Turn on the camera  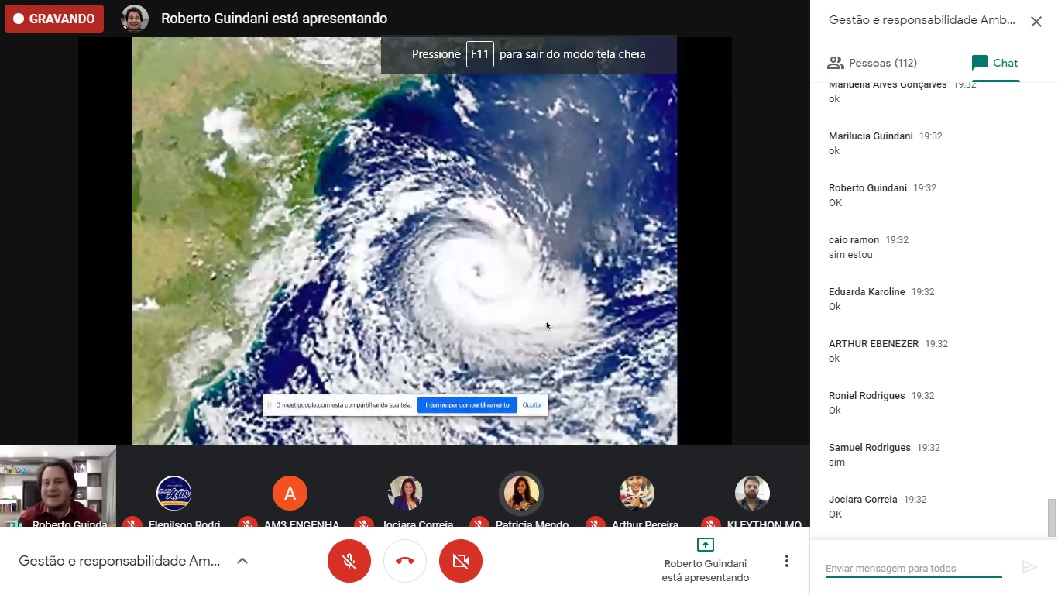click(x=461, y=561)
